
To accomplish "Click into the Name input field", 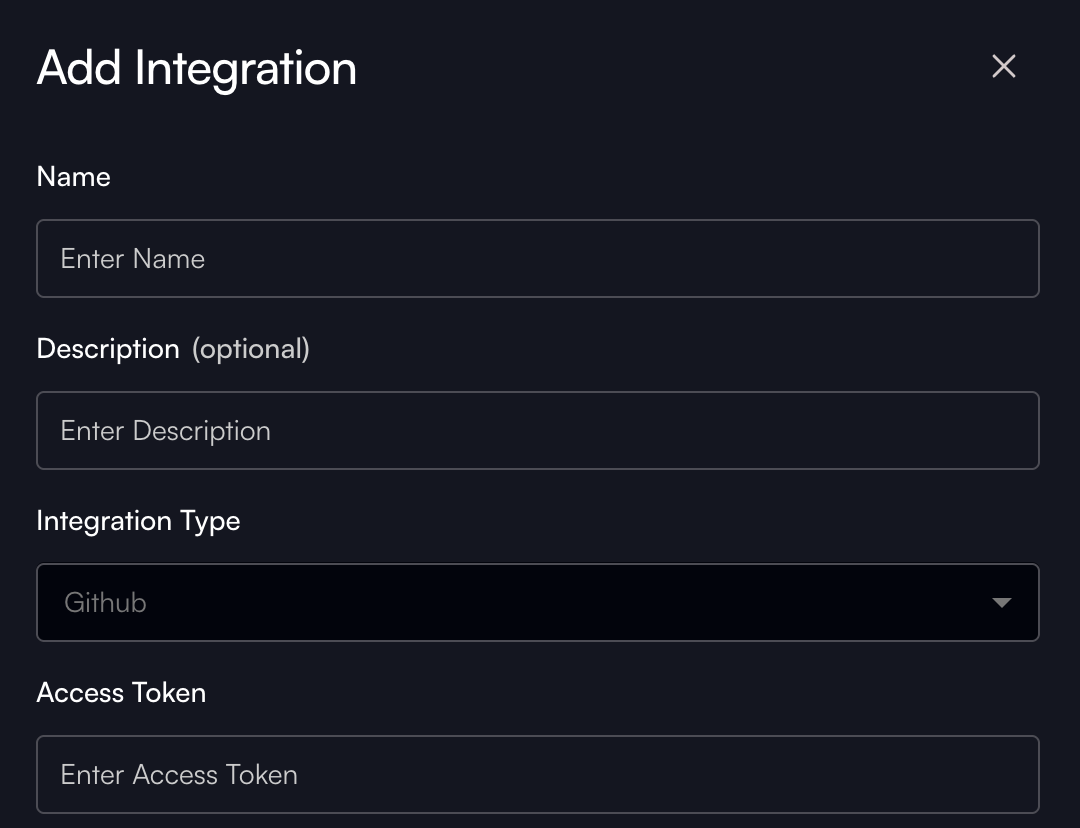I will tap(537, 259).
